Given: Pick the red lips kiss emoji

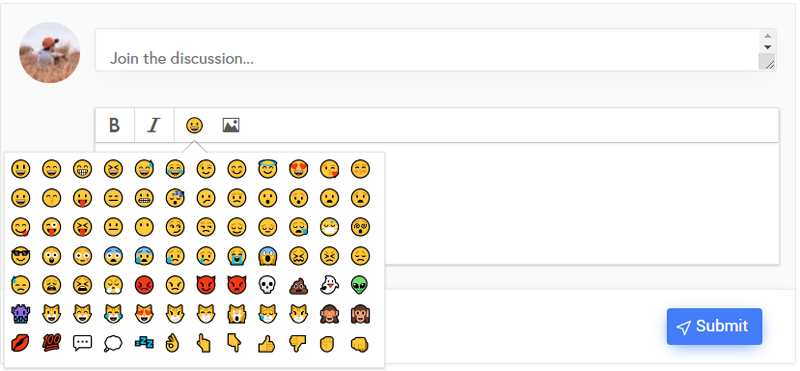Looking at the screenshot, I should (20, 343).
